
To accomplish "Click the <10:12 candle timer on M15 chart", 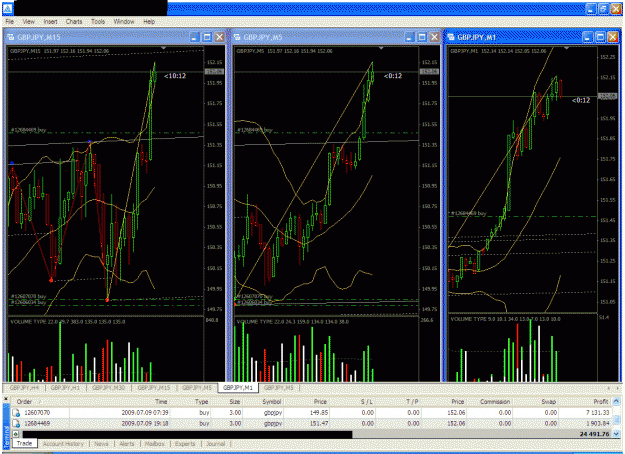I will click(x=175, y=76).
